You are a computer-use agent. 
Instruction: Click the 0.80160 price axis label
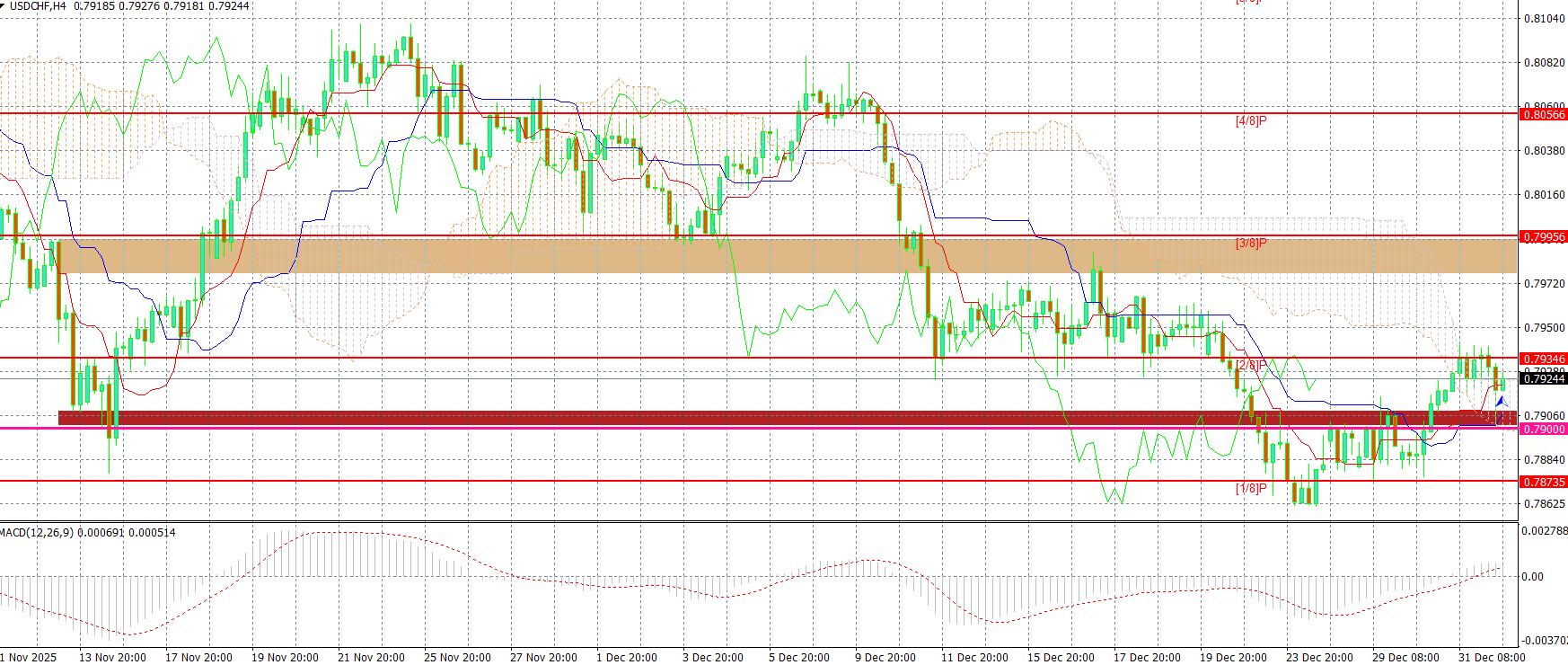click(1544, 195)
